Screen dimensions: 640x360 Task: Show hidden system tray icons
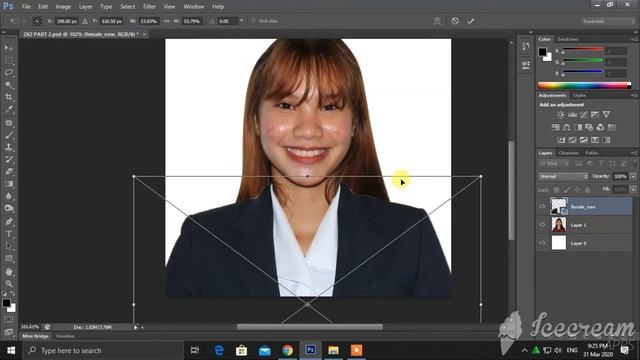click(524, 350)
